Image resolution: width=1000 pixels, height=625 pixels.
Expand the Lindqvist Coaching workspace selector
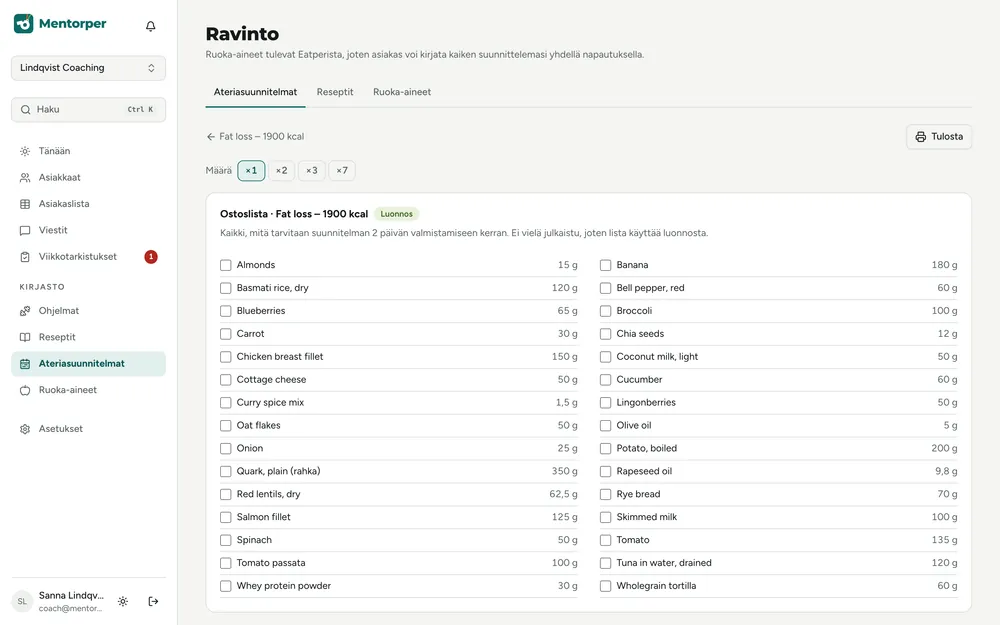[89, 68]
